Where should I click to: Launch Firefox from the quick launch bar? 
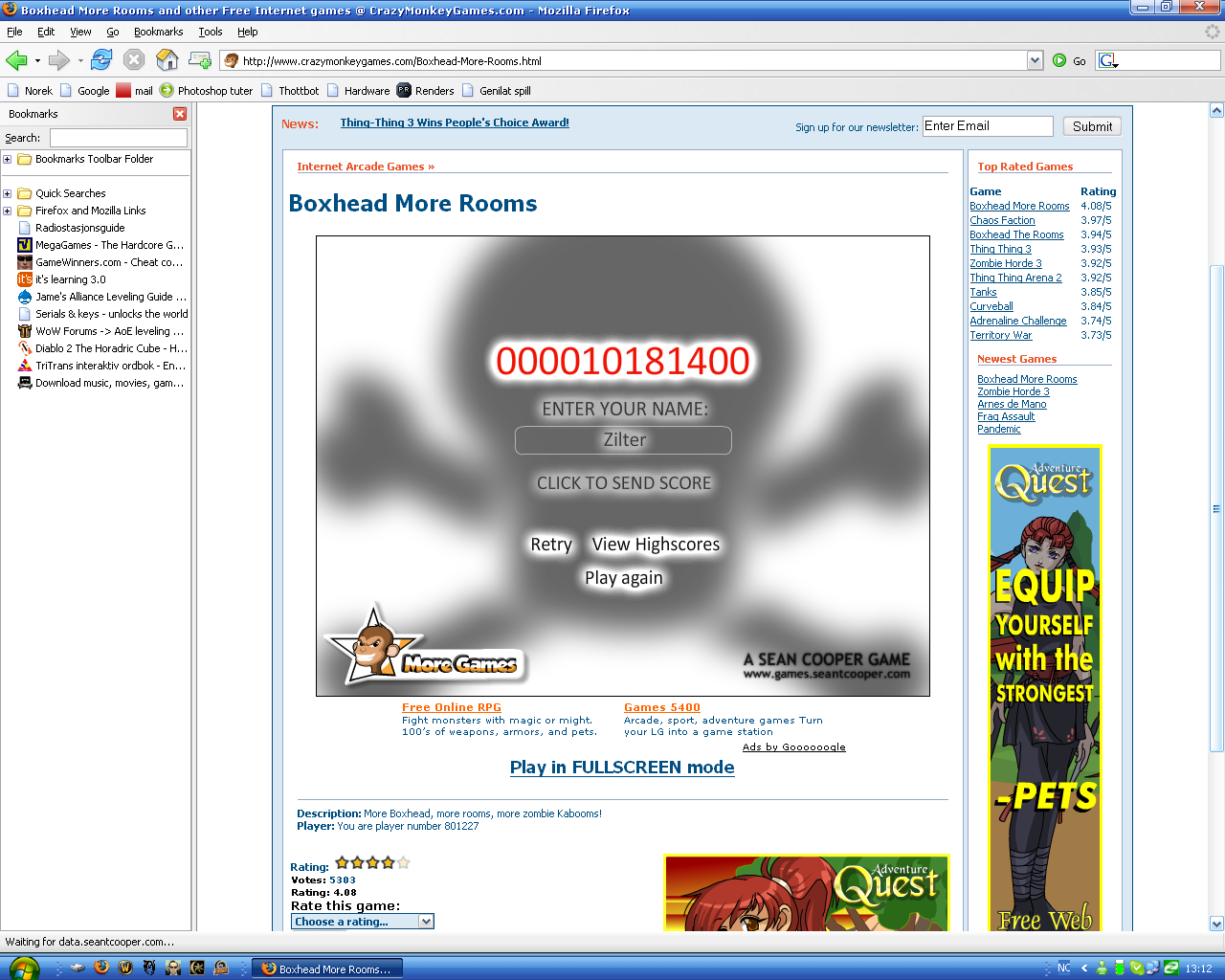[101, 968]
